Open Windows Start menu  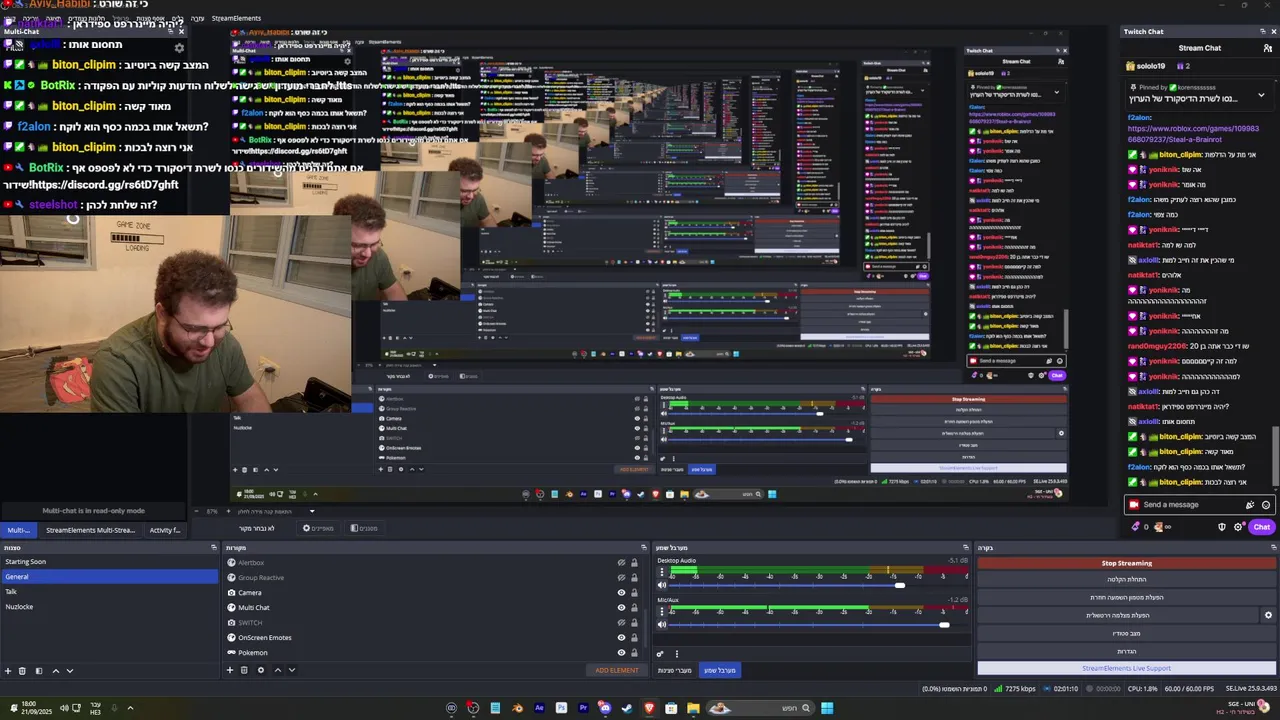coord(827,708)
